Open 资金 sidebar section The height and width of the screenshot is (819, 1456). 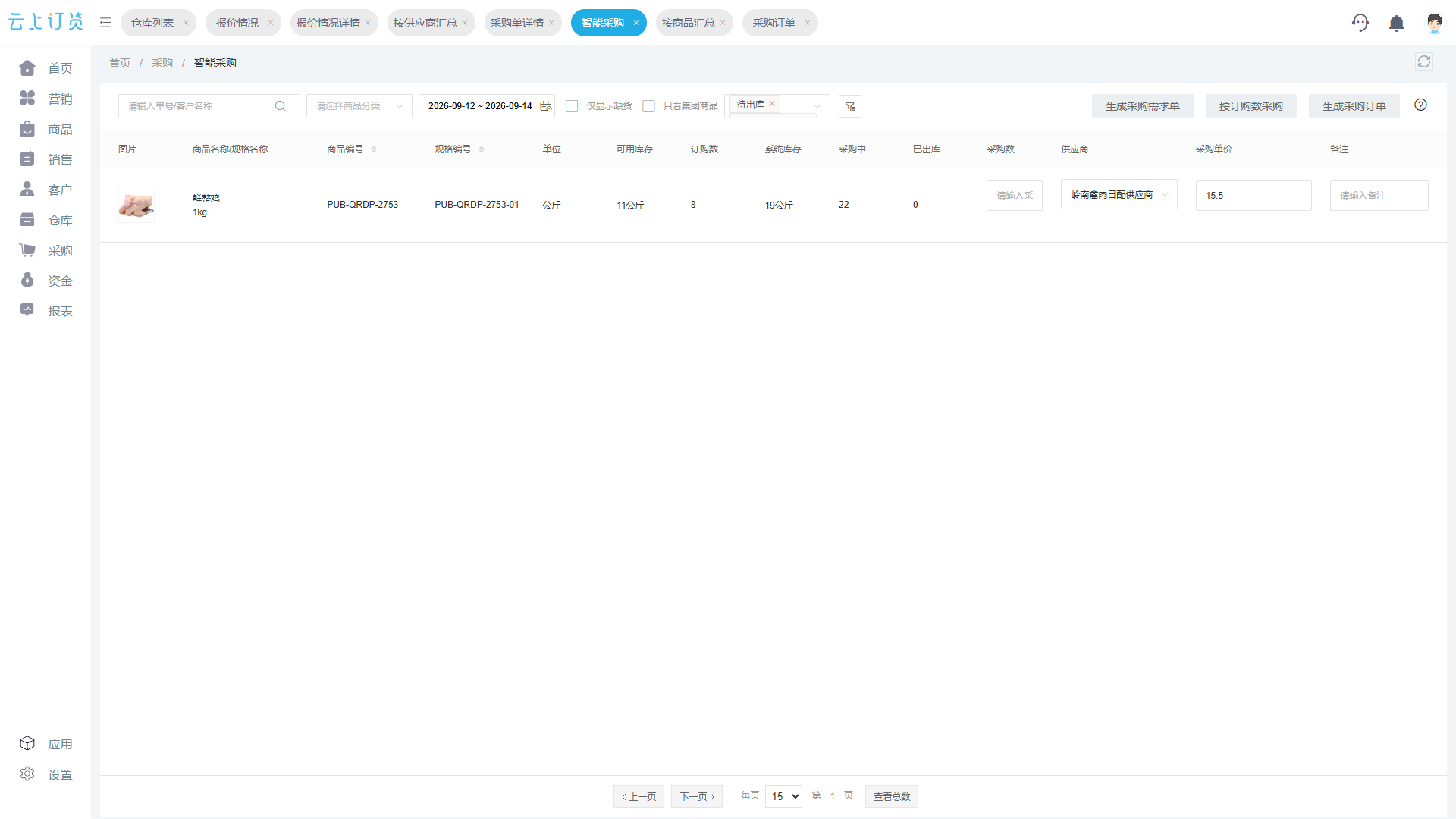pos(45,281)
